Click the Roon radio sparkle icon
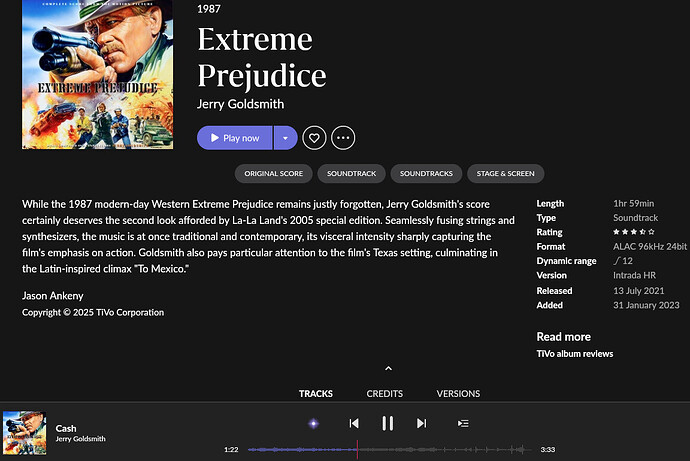 pos(313,423)
